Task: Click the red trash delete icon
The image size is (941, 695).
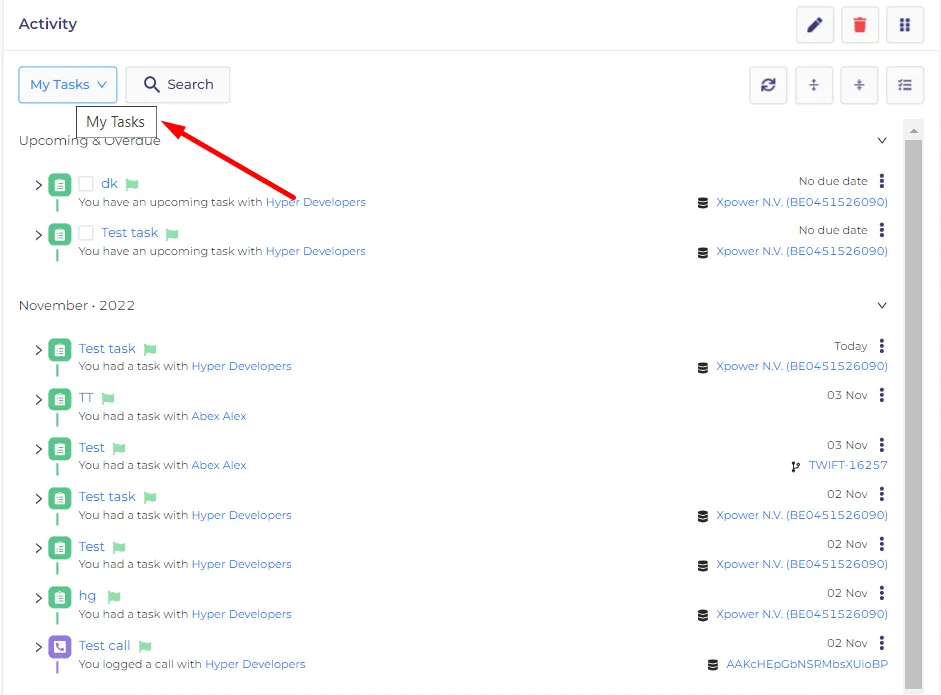Action: [x=859, y=25]
